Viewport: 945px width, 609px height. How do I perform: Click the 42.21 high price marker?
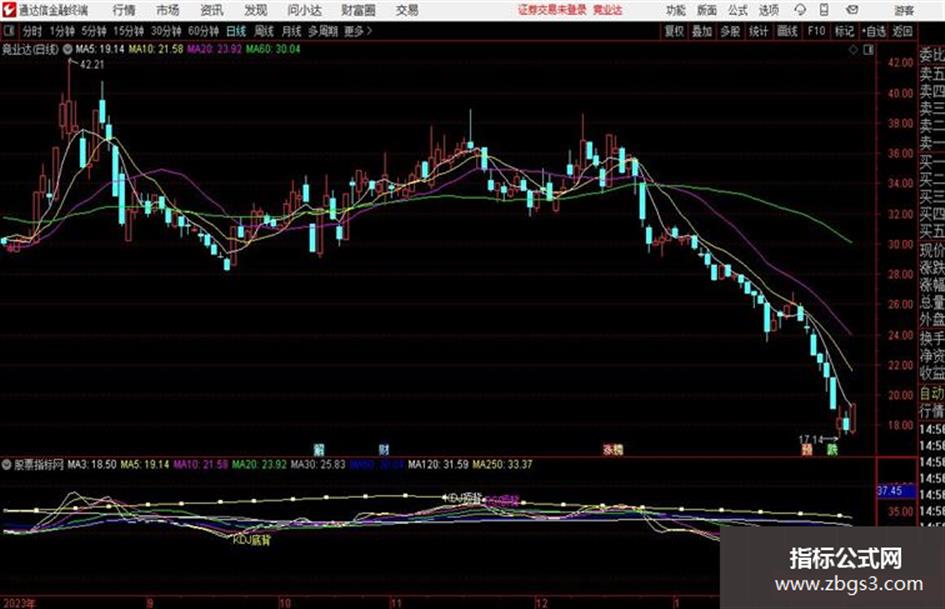[92, 65]
